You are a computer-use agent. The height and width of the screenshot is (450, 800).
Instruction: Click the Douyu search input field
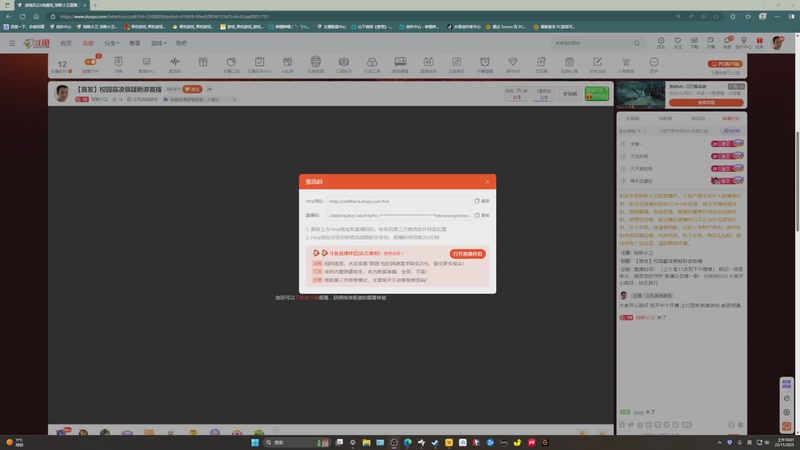tap(592, 43)
